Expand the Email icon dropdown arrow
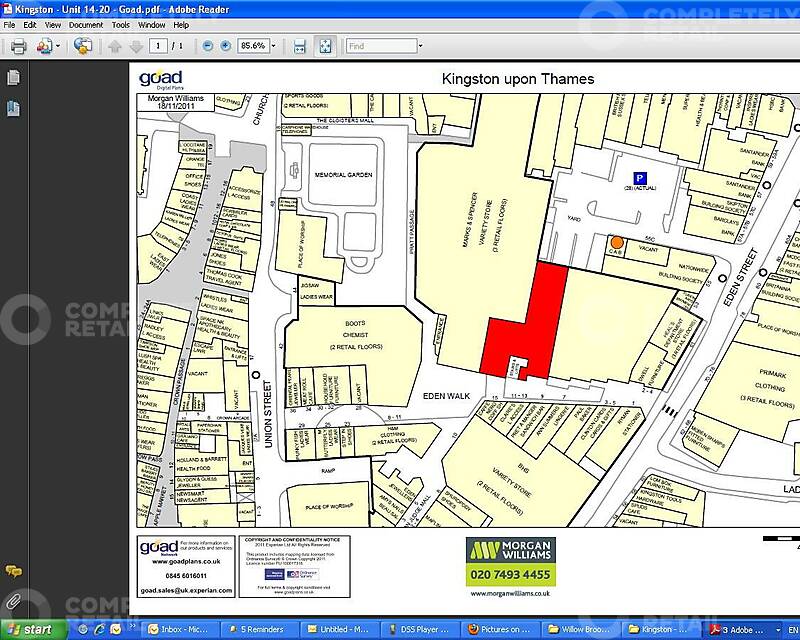This screenshot has height=640, width=800. point(55,45)
